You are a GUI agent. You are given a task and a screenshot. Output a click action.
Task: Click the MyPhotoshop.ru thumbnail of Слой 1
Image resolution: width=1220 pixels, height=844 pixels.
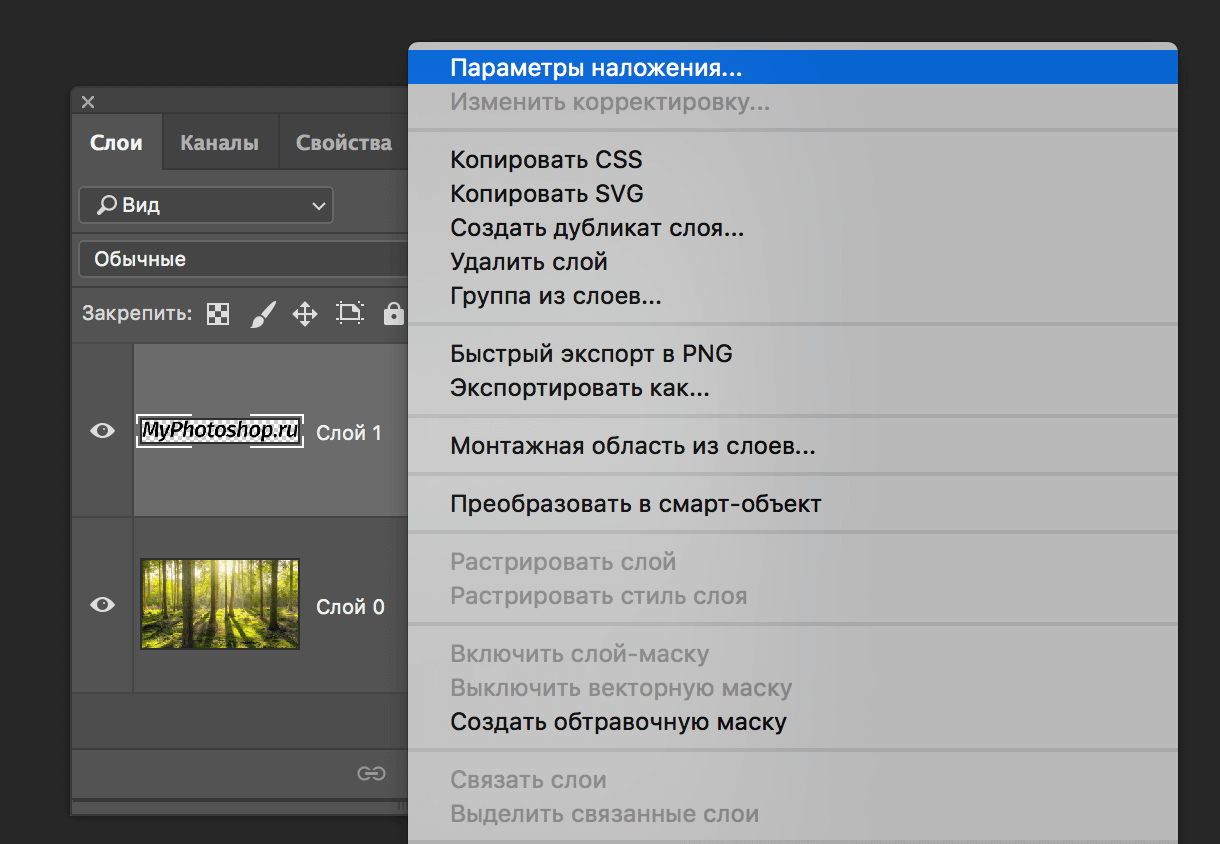[220, 431]
